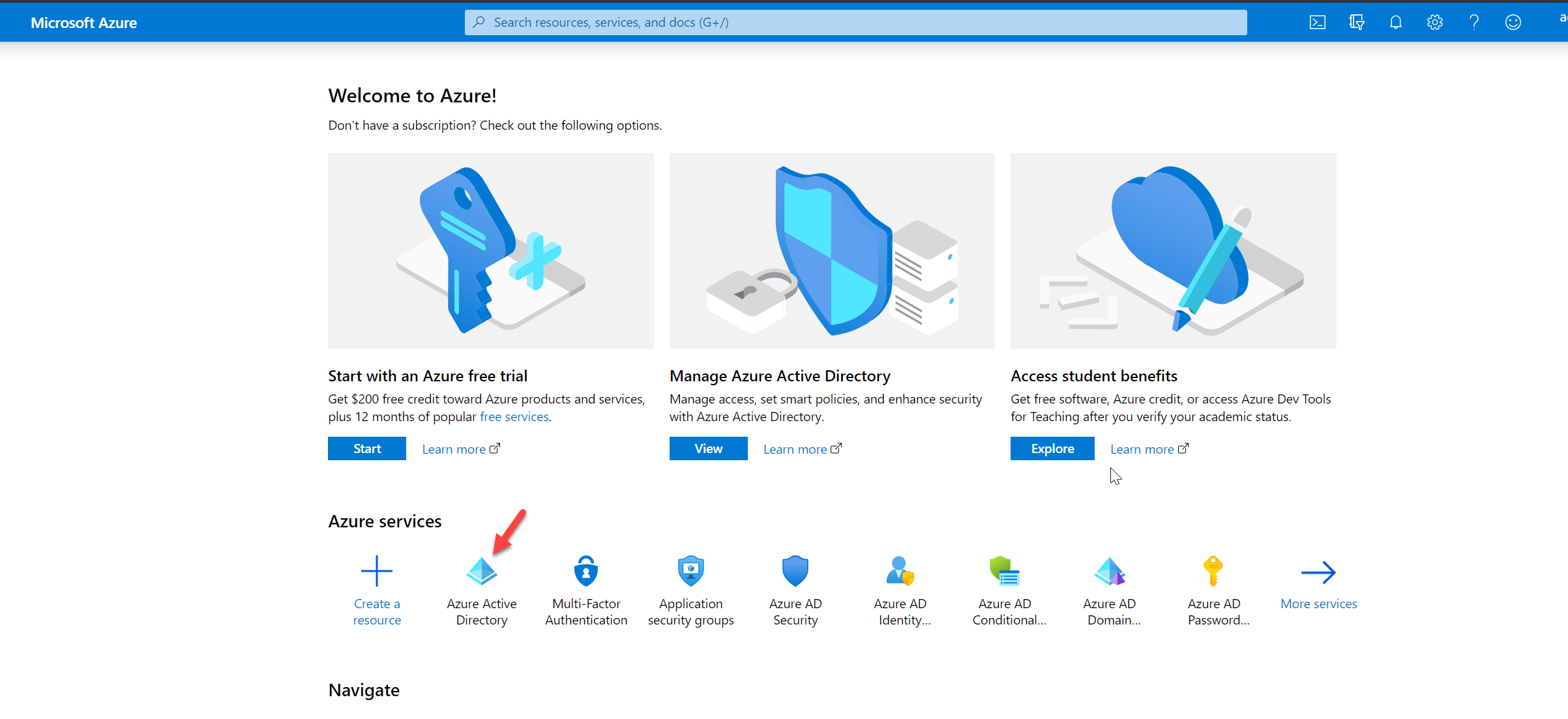Open Learn more for free trial
Screen dimensions: 1568x719
coord(461,449)
